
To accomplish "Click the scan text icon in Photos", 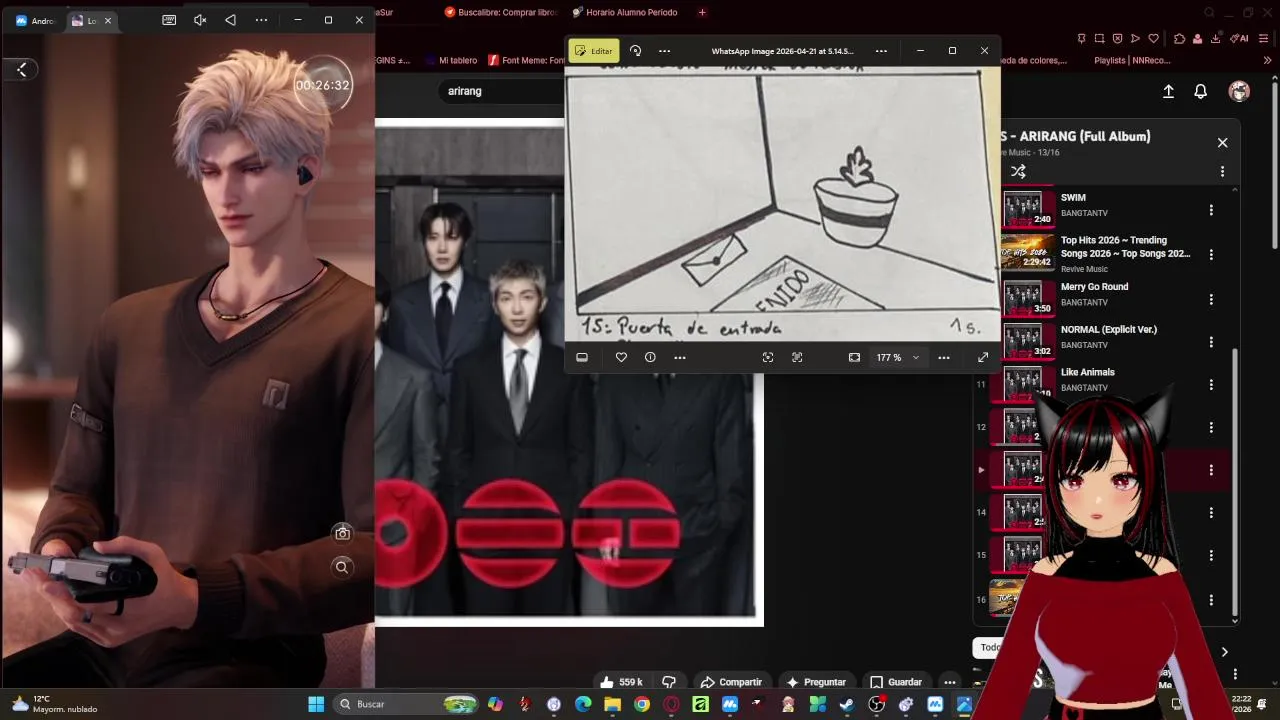I will (797, 357).
